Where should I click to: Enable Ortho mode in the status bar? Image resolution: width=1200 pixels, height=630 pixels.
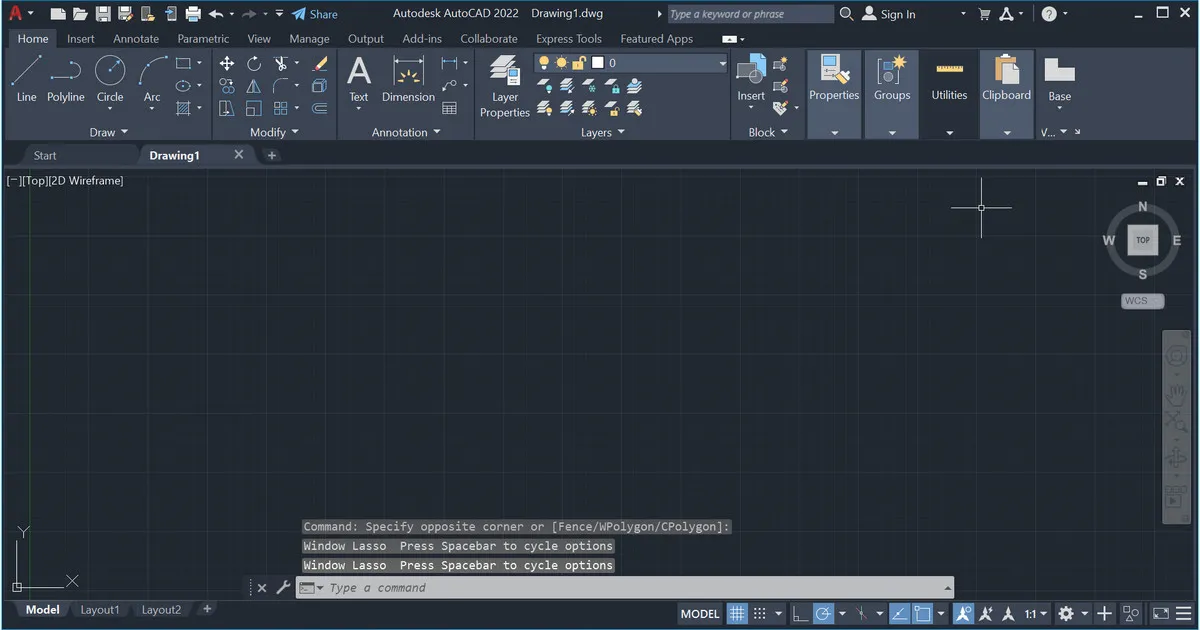coord(800,613)
